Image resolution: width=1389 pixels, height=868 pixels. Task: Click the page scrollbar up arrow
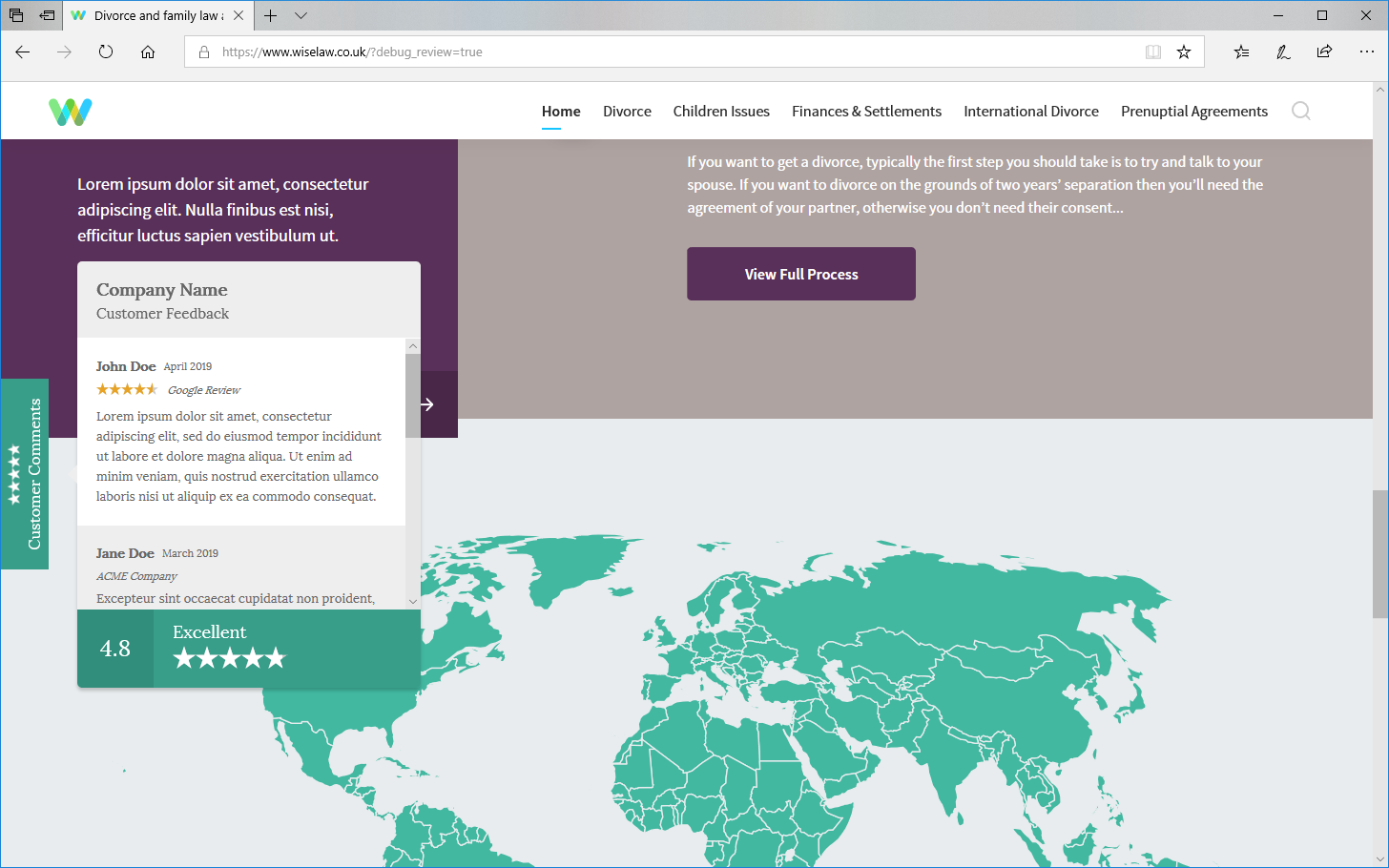(1380, 90)
